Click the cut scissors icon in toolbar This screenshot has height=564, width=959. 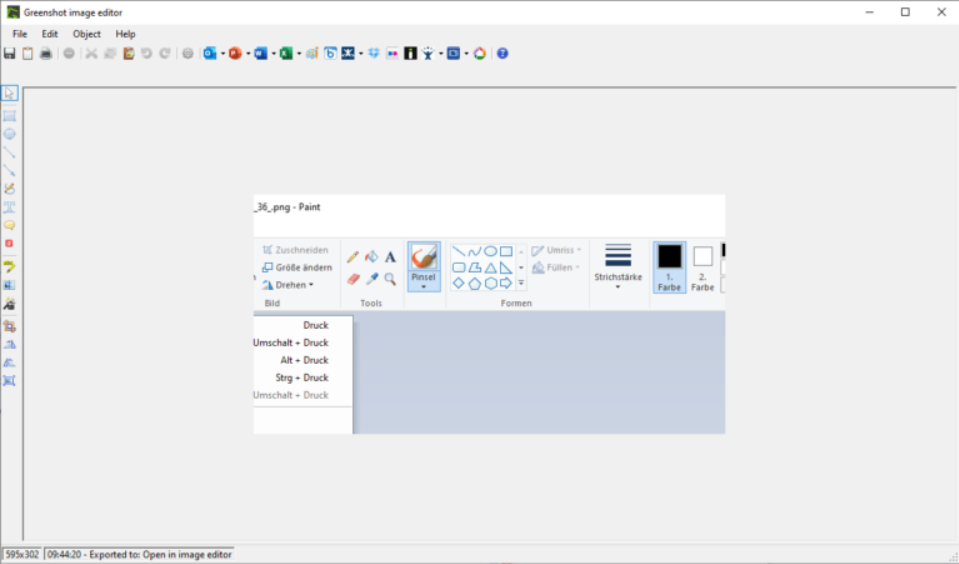click(x=91, y=54)
